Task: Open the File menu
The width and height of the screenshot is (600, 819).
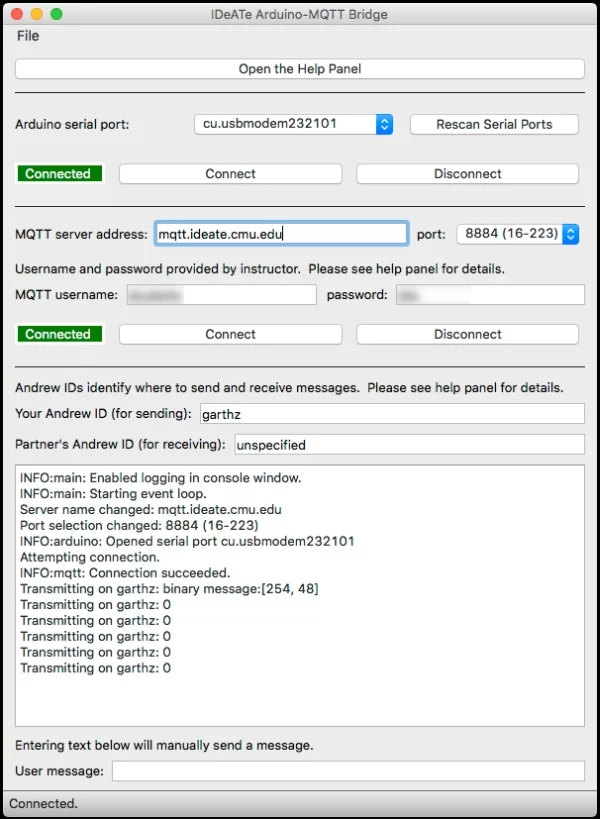Action: point(28,36)
